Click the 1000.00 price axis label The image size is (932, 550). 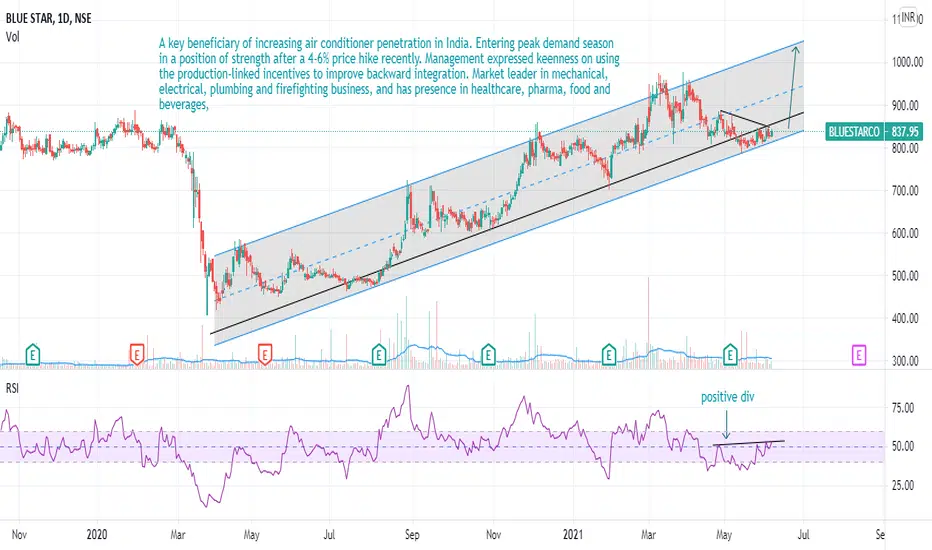coord(907,62)
